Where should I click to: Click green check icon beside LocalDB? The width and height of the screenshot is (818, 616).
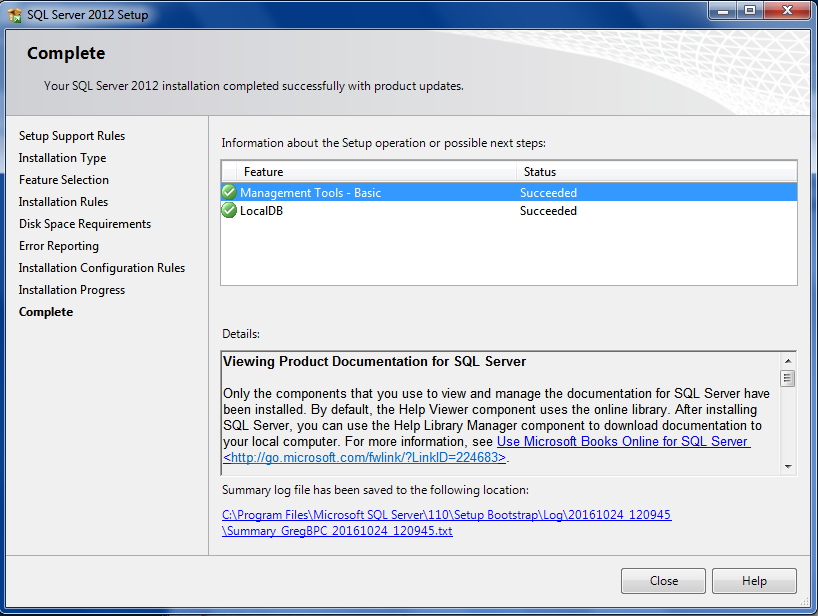(x=229, y=211)
